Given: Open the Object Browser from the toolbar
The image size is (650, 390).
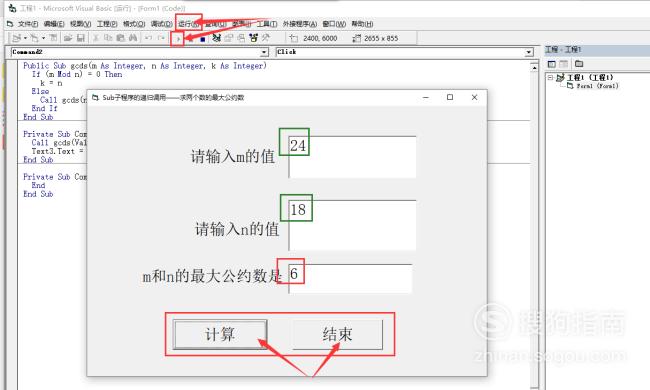Looking at the screenshot, I should [254, 38].
